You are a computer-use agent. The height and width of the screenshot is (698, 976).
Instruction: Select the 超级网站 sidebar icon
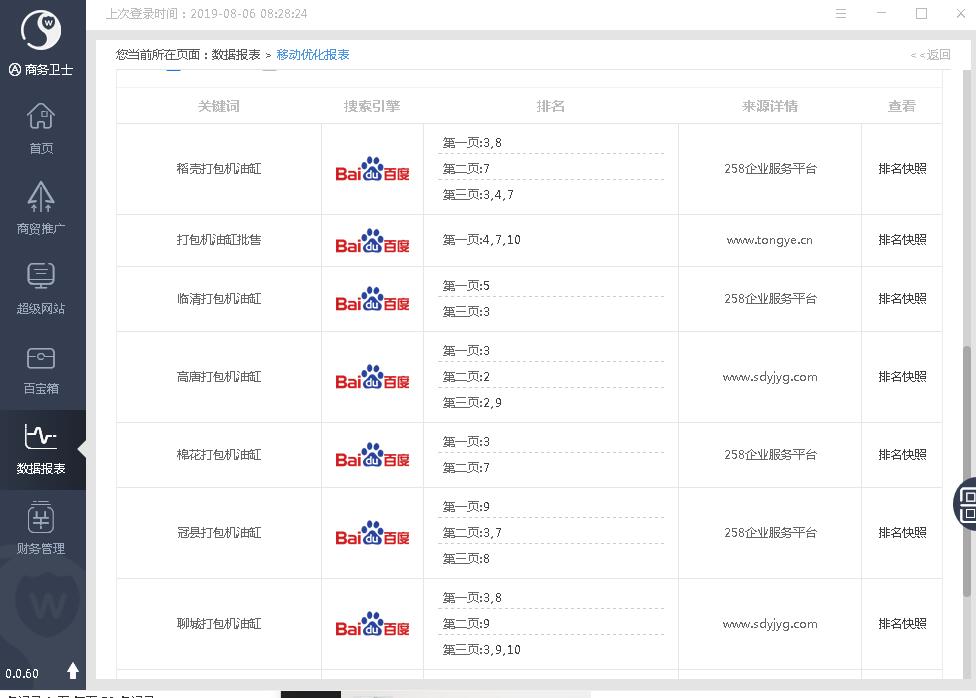coord(41,288)
